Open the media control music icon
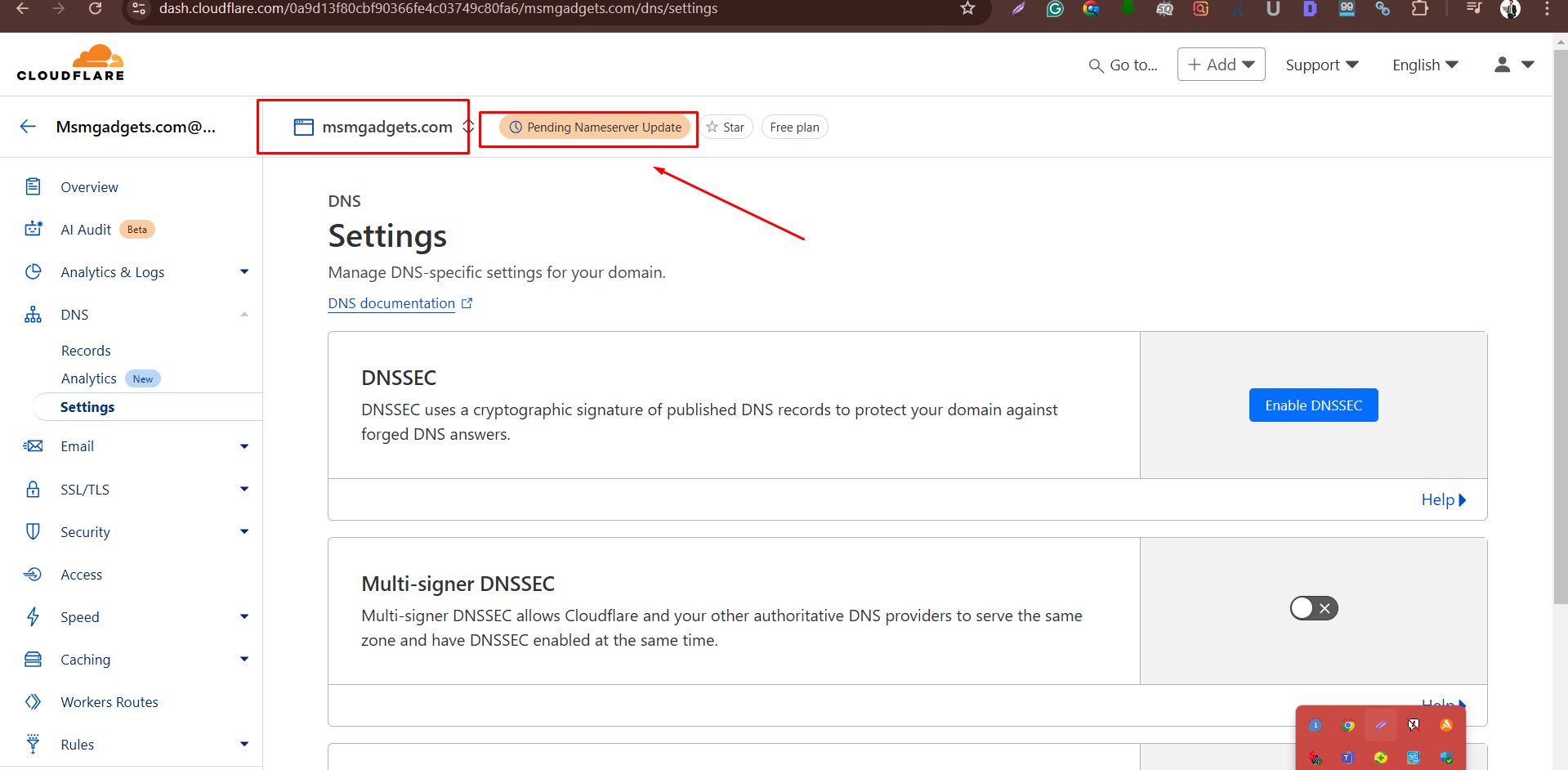The image size is (1568, 770). [1474, 9]
